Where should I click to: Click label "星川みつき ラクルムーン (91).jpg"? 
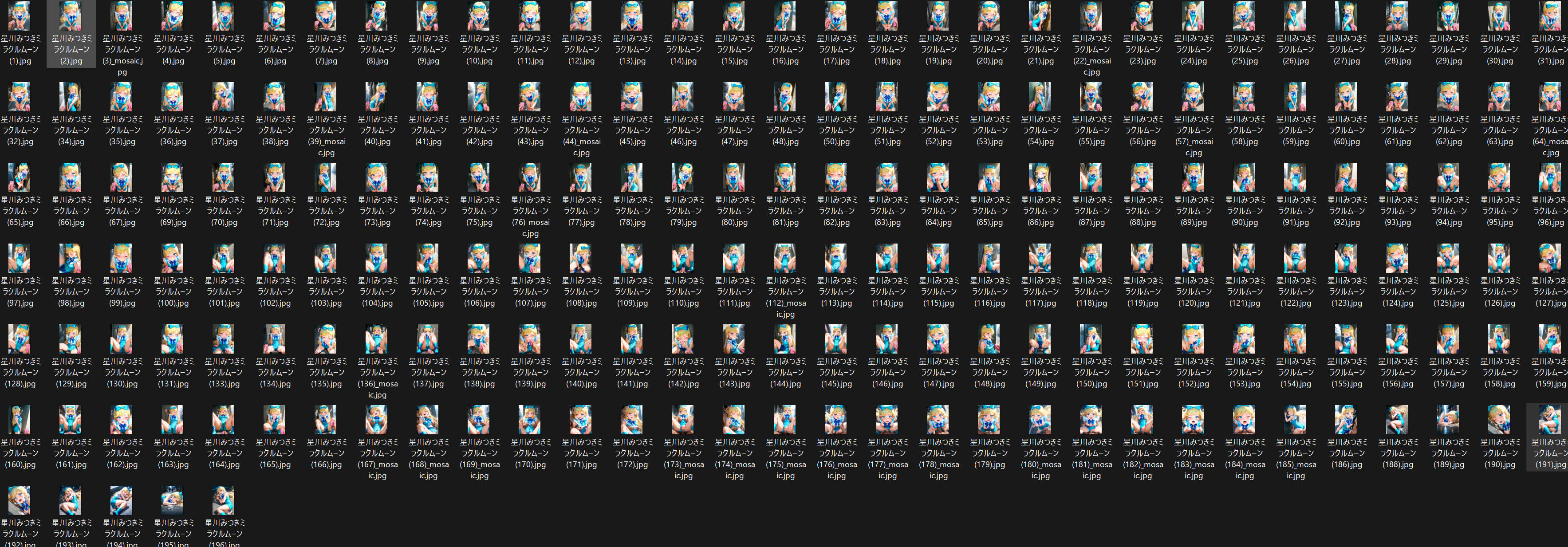pyautogui.click(x=1296, y=211)
